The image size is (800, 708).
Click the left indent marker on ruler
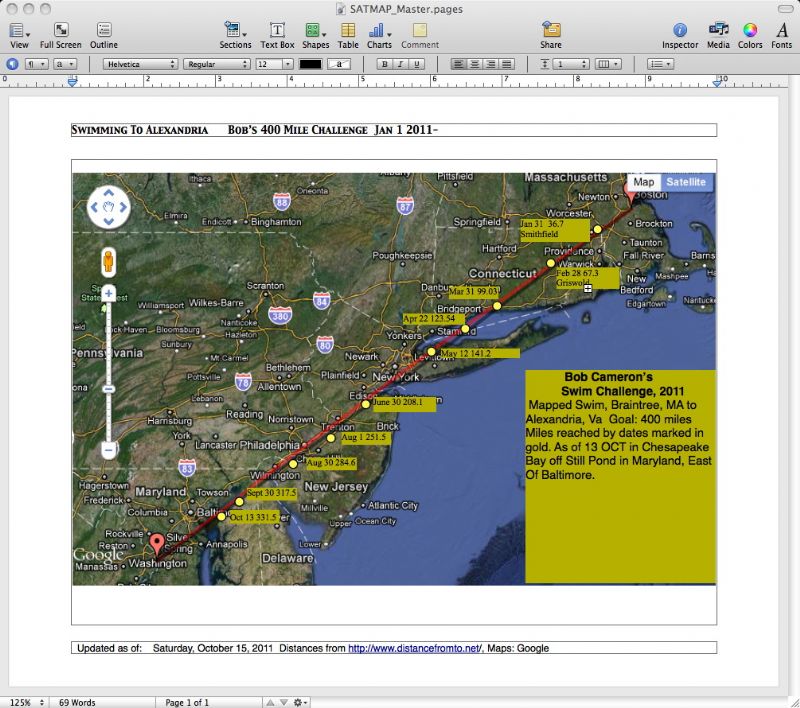click(72, 81)
